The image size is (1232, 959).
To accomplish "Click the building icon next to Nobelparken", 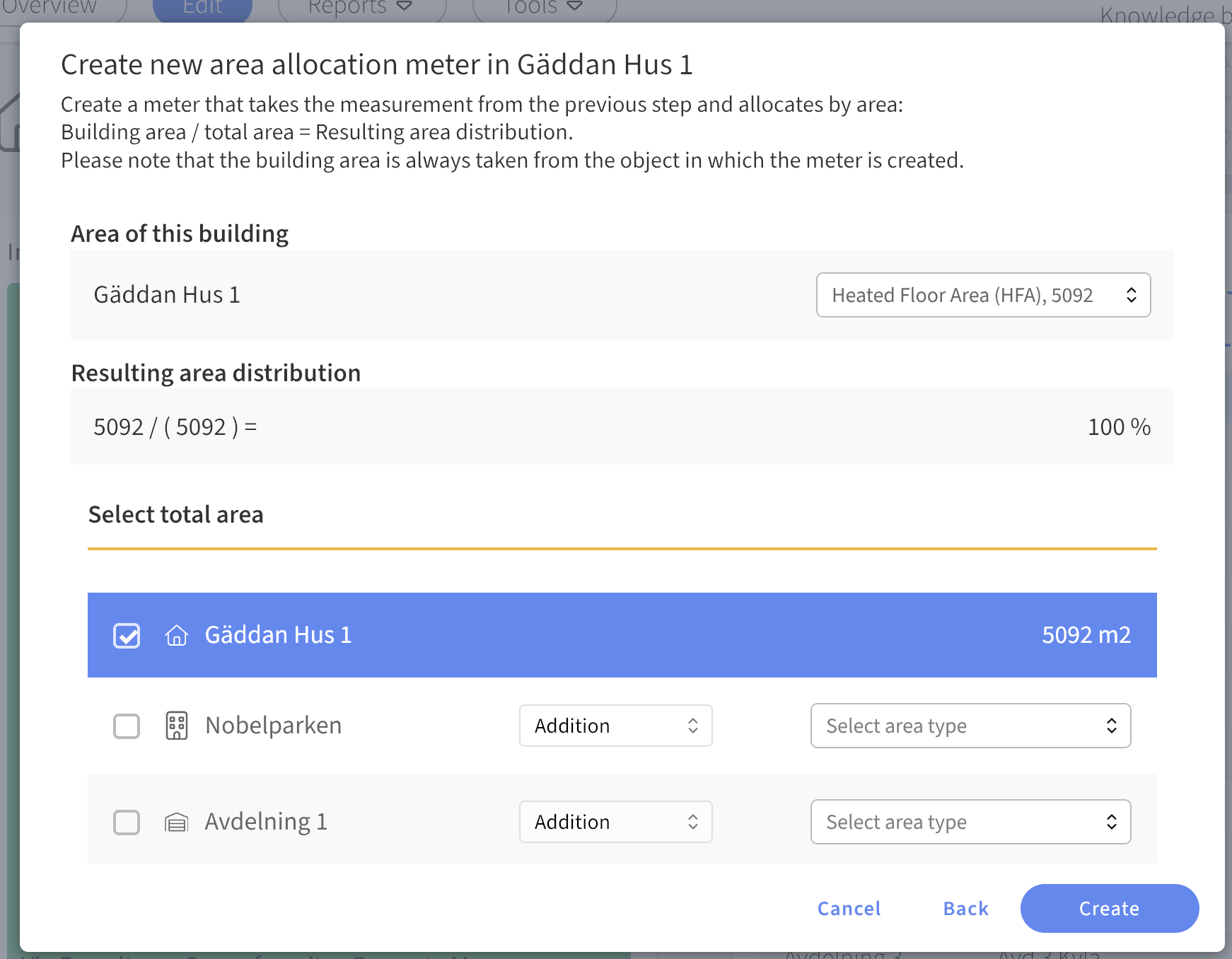I will (x=176, y=726).
